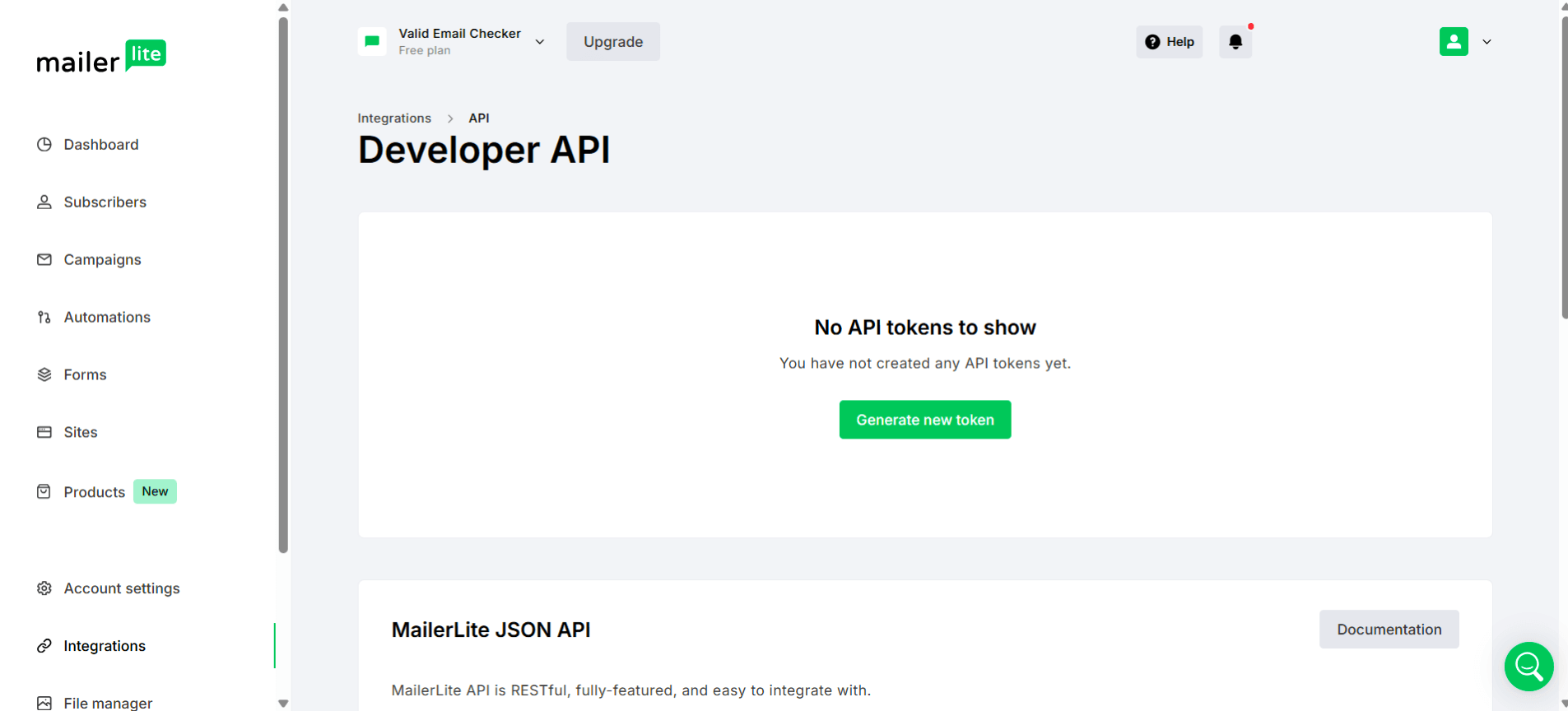Click the breadcrumb separator chevron
This screenshot has height=711, width=1568.
pos(450,118)
